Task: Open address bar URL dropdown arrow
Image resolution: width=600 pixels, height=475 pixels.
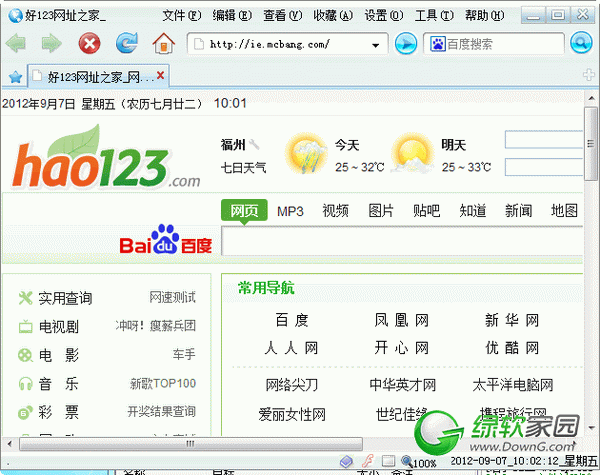Action: click(376, 45)
